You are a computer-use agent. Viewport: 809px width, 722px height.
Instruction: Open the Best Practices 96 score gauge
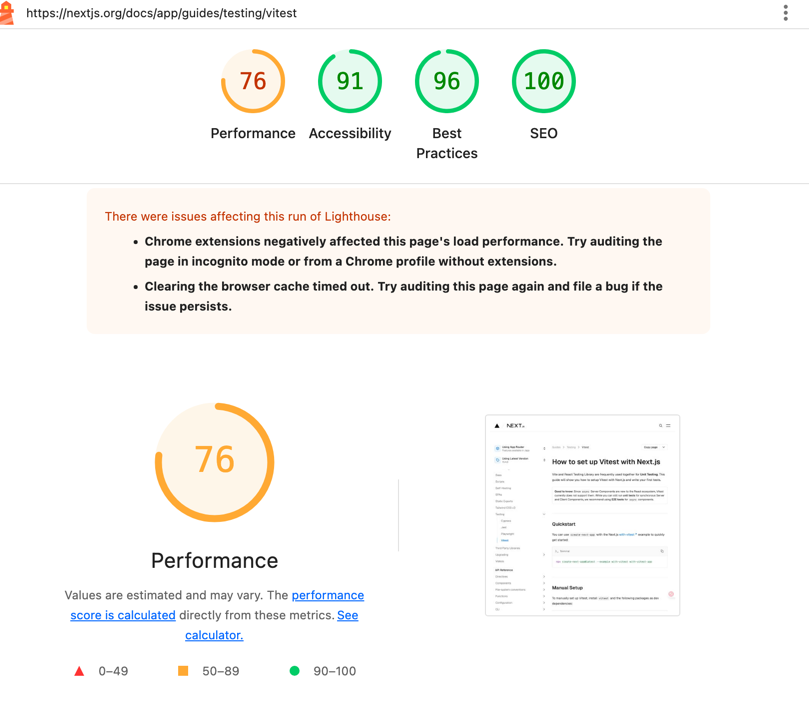pos(447,81)
